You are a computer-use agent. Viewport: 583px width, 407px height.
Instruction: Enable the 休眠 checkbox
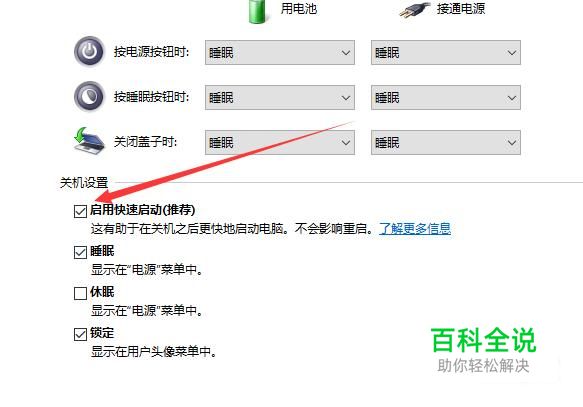80,293
